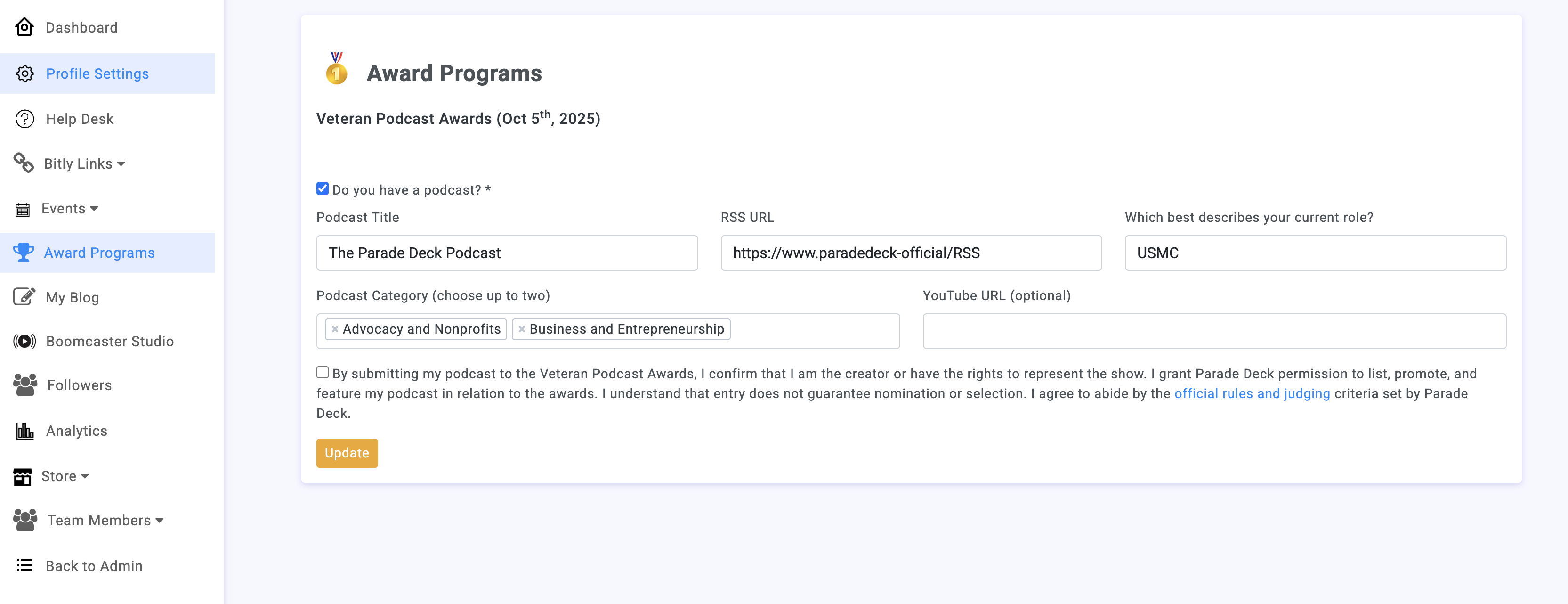Click the Profile Settings gear icon

pos(25,73)
